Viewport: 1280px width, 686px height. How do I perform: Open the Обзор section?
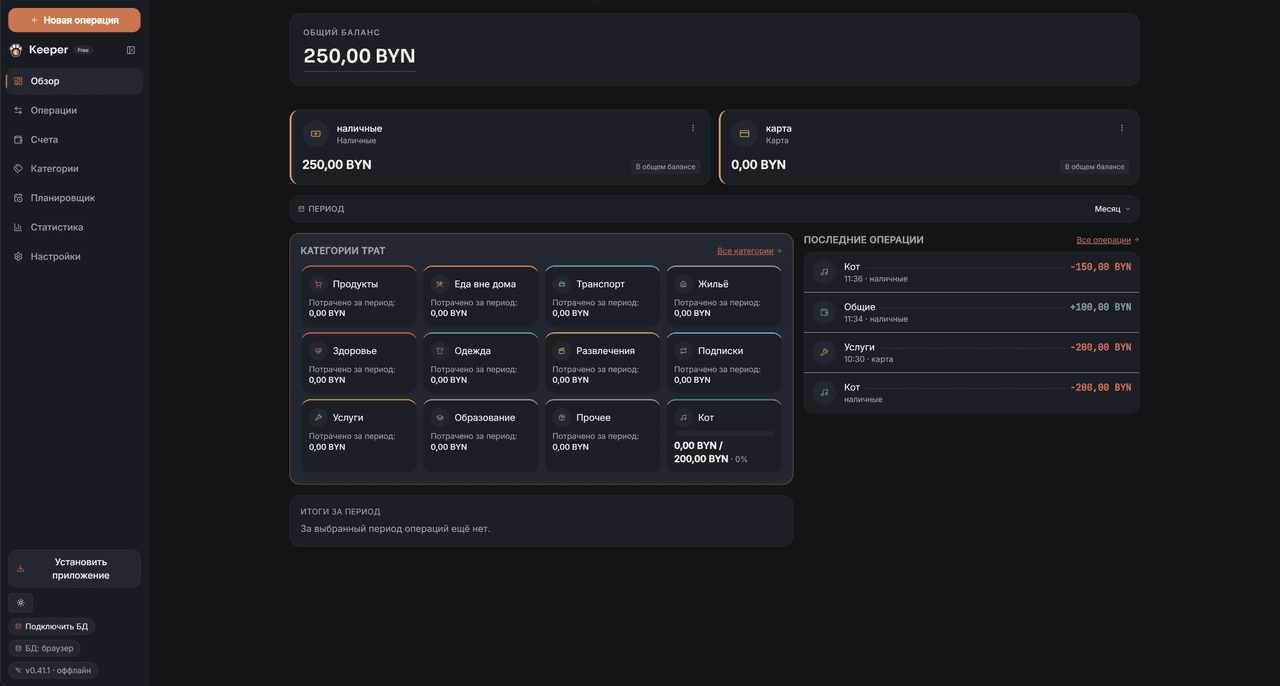75,81
